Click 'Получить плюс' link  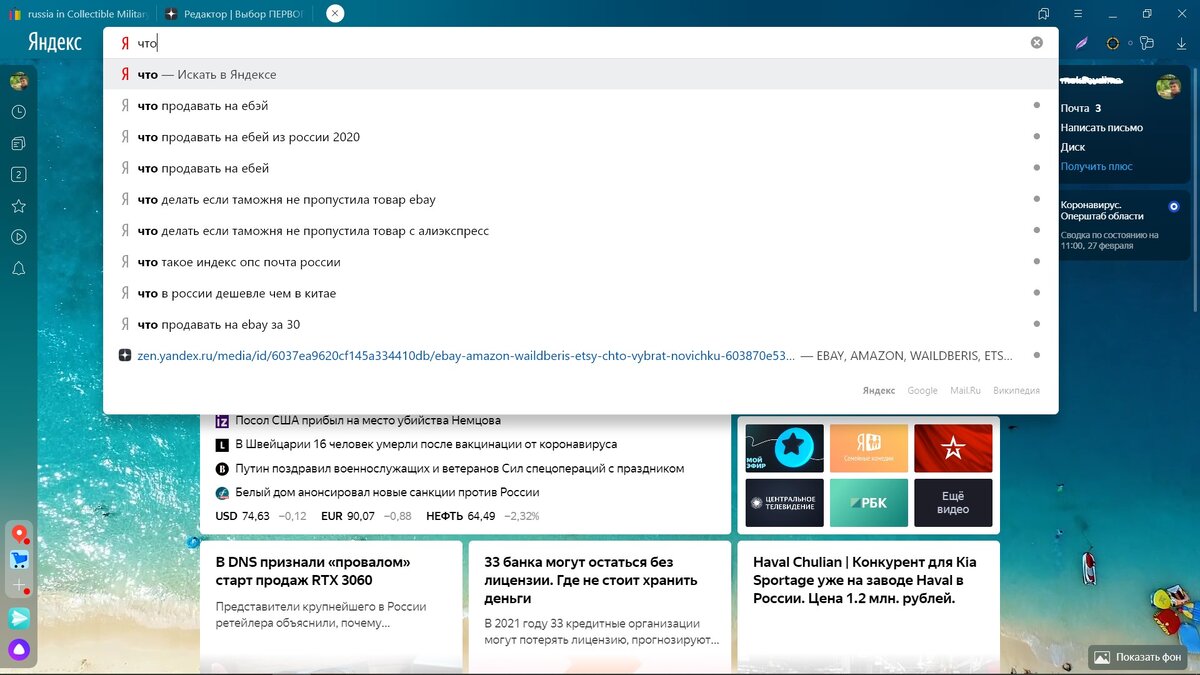coord(1097,166)
